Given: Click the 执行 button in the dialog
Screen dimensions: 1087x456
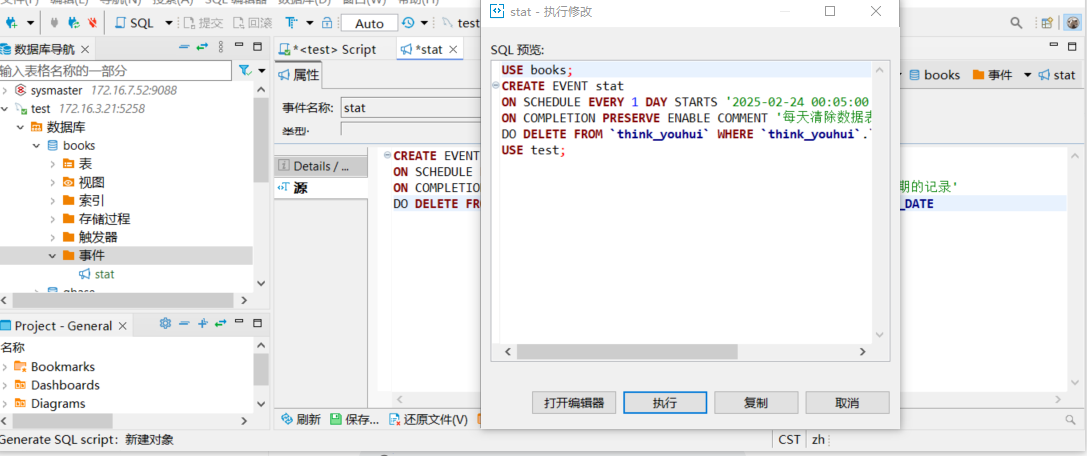Looking at the screenshot, I should point(665,403).
